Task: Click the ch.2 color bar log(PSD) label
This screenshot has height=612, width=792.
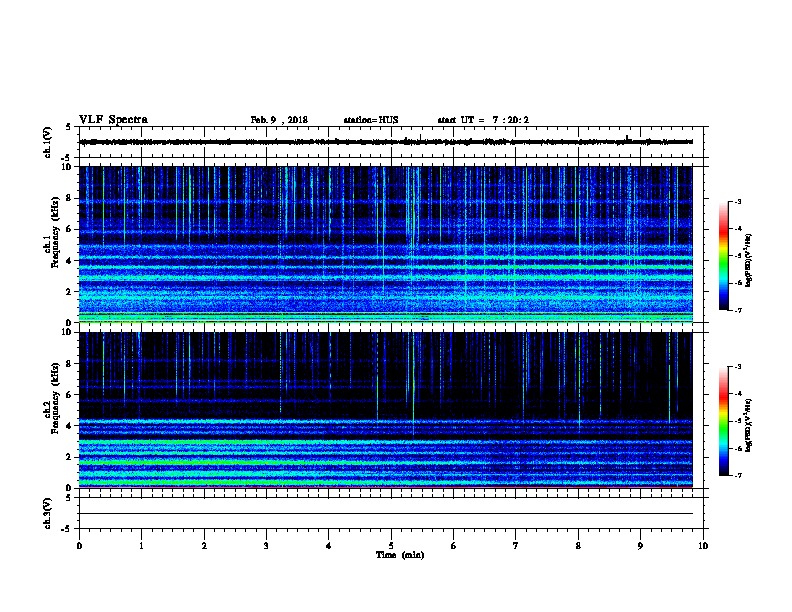Action: [749, 425]
